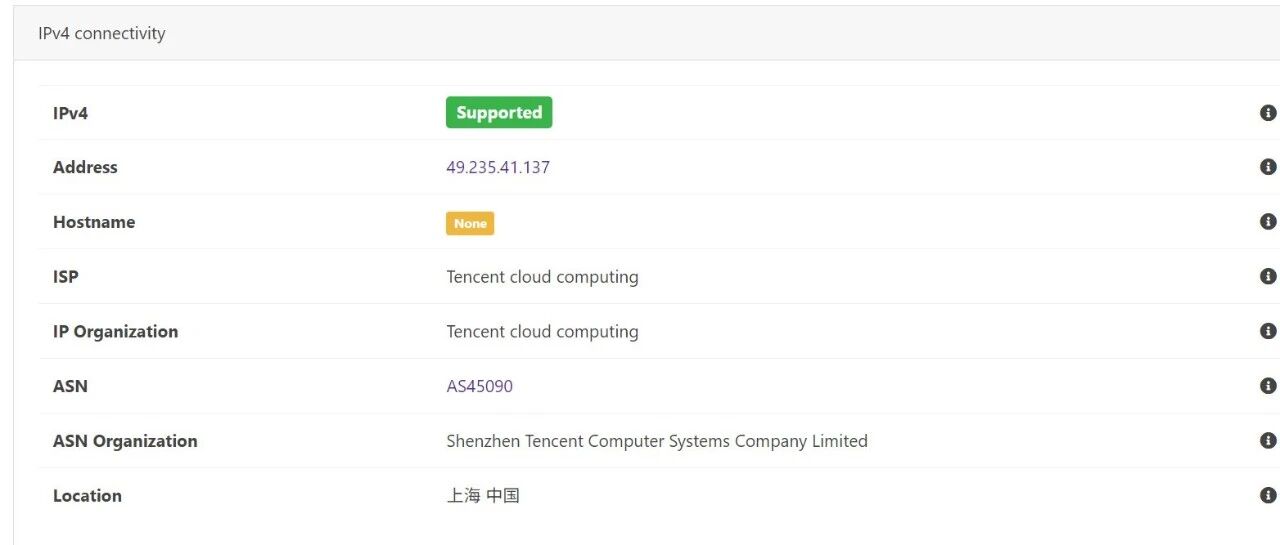1280x545 pixels.
Task: Click the IPv4 row label
Action: coord(71,113)
